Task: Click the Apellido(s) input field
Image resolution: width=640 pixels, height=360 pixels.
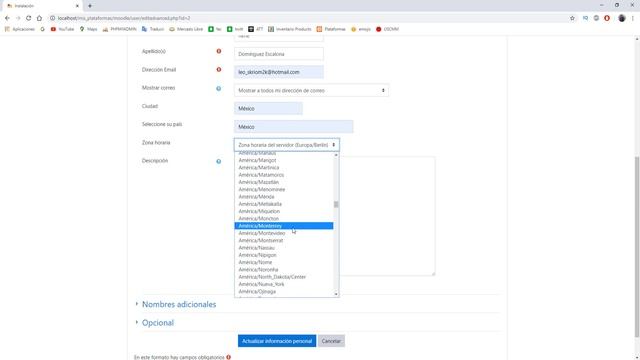Action: [x=279, y=54]
